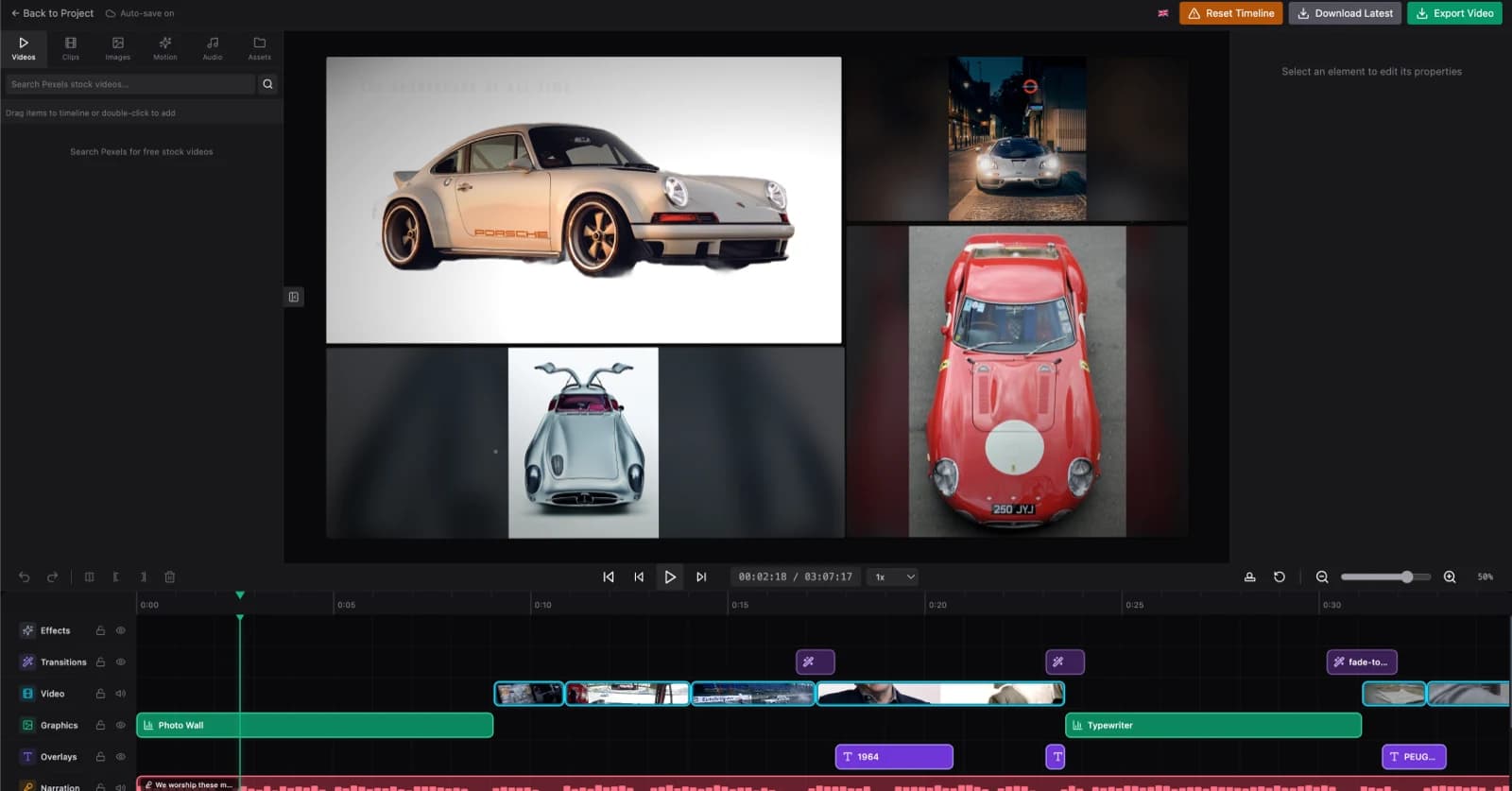The image size is (1512, 791).
Task: Click the reset zoom rotate icon
Action: point(1280,576)
